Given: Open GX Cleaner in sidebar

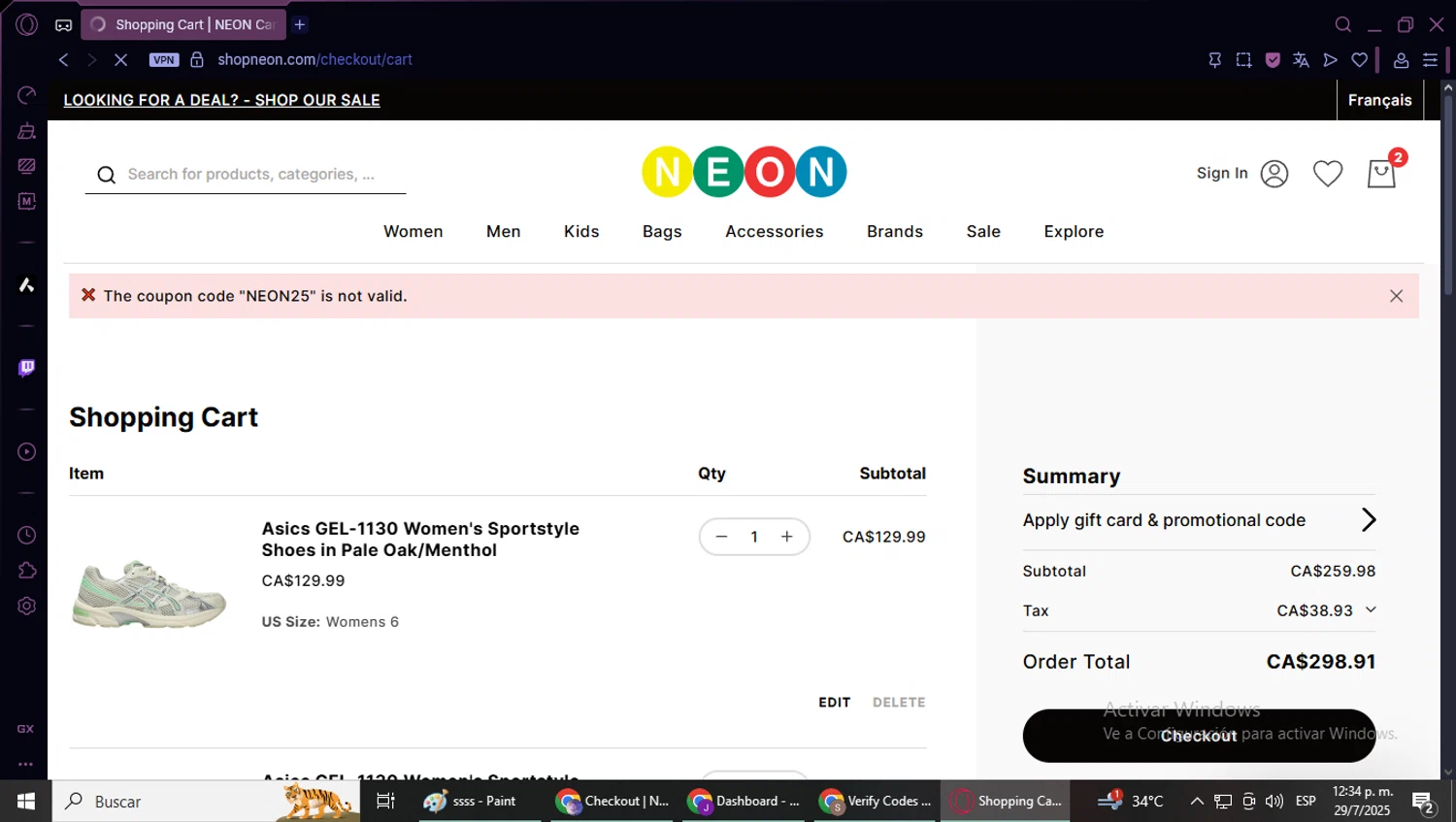Looking at the screenshot, I should pos(27,131).
